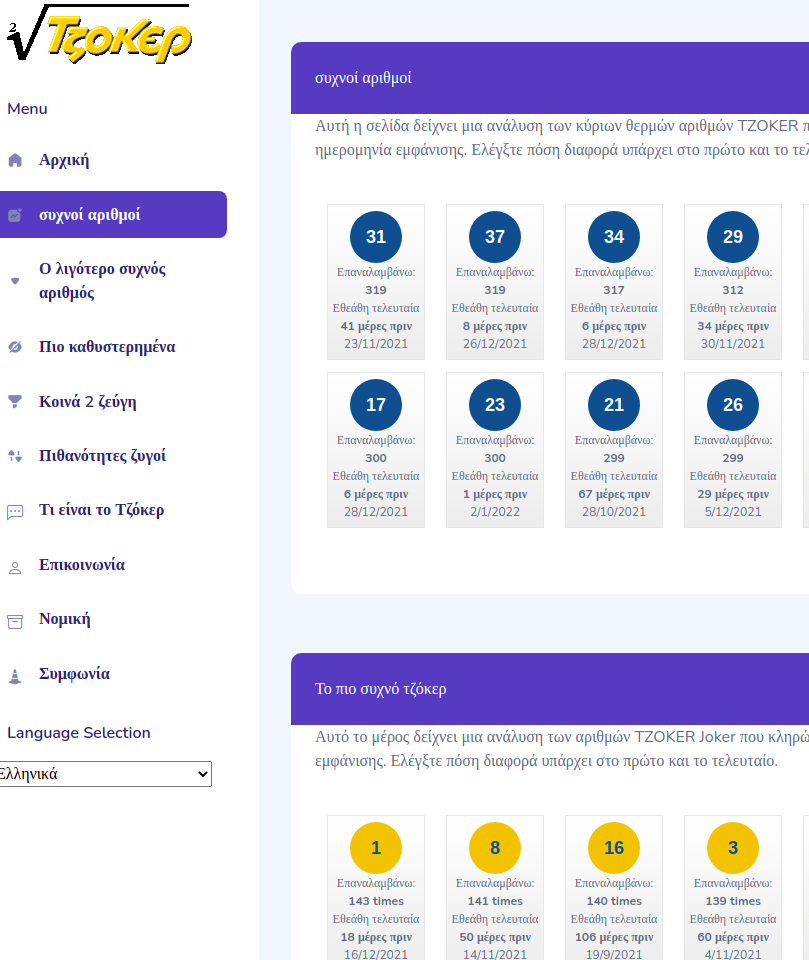Click the chat bubble icon beside Τι είναι το Τζόκερ
Screen dimensions: 809x960
tap(15, 512)
